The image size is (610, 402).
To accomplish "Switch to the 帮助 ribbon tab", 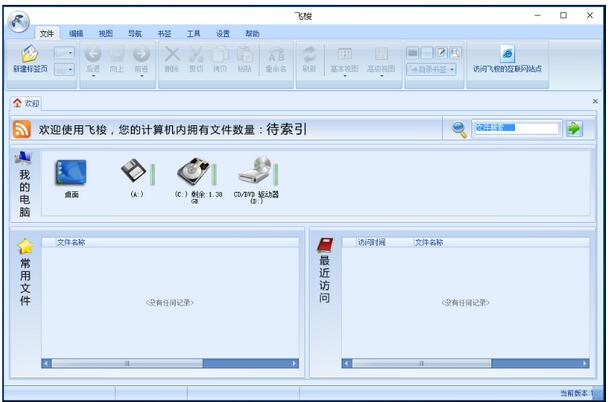I will [252, 34].
